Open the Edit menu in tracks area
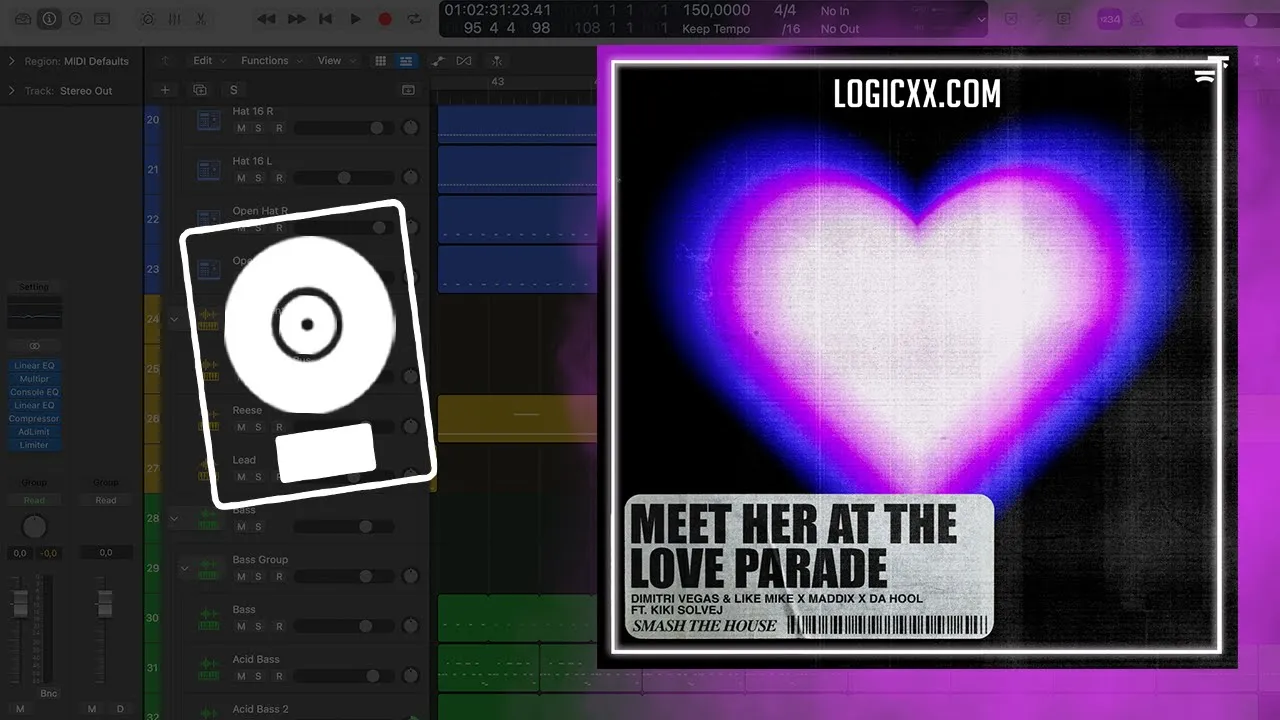1280x720 pixels. [x=209, y=61]
